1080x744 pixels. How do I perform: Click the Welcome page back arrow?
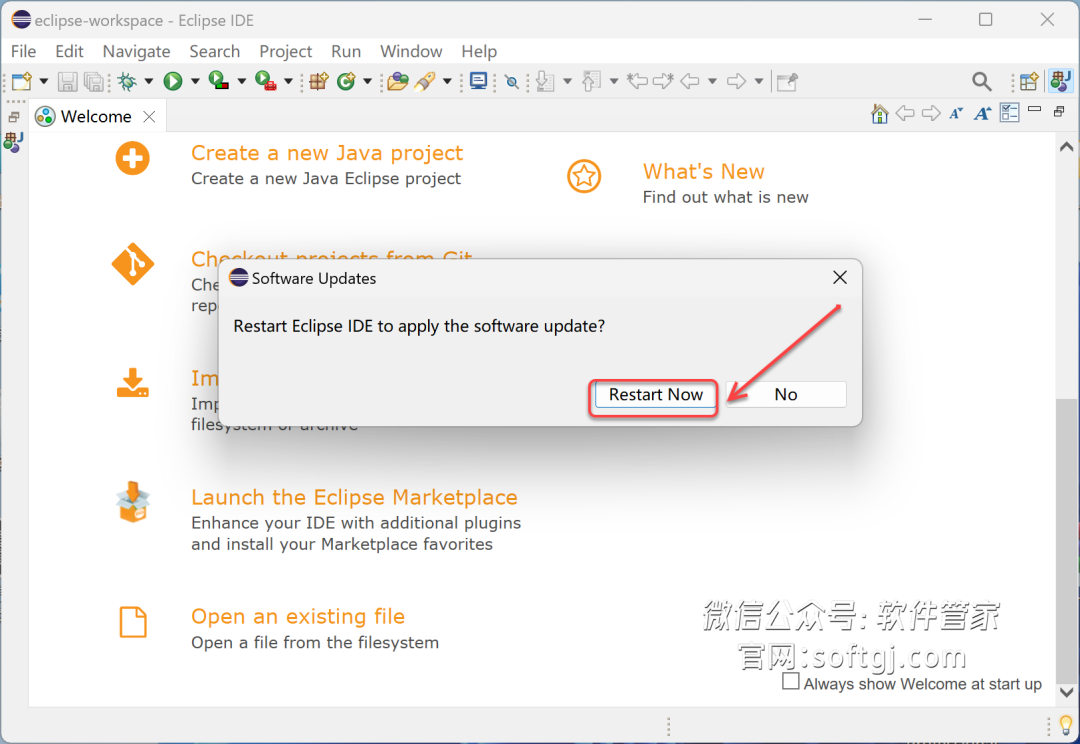pos(905,113)
